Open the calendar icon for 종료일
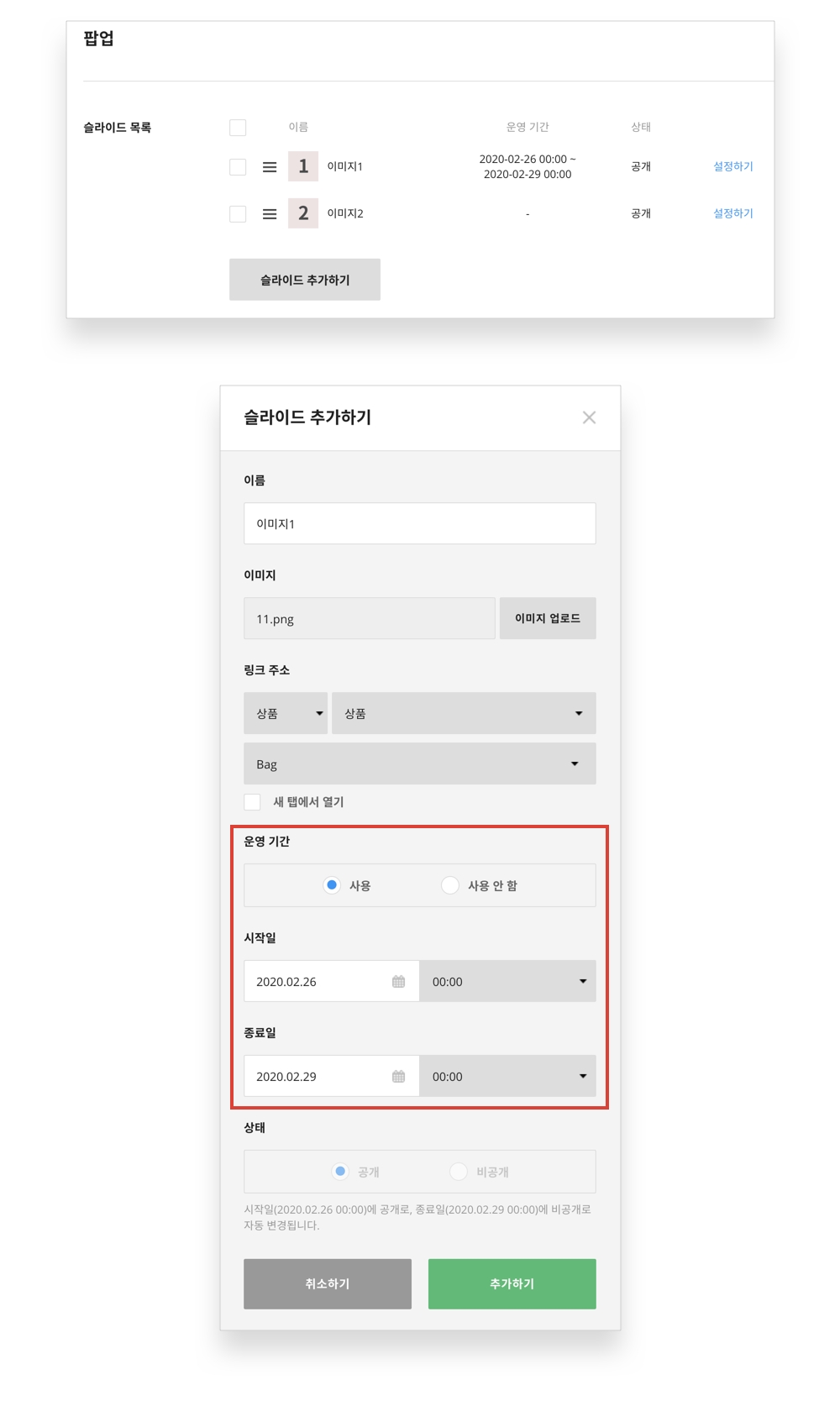840x1401 pixels. point(398,1076)
